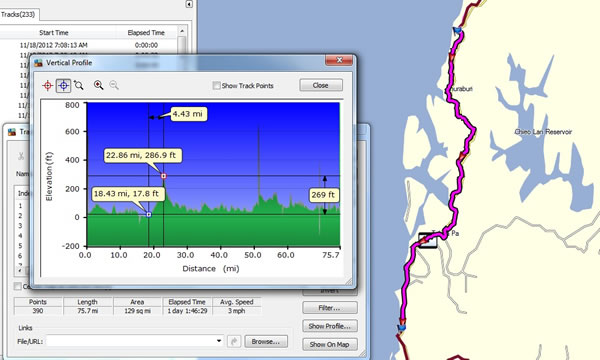
Task: Click the Points value 390
Action: click(38, 311)
